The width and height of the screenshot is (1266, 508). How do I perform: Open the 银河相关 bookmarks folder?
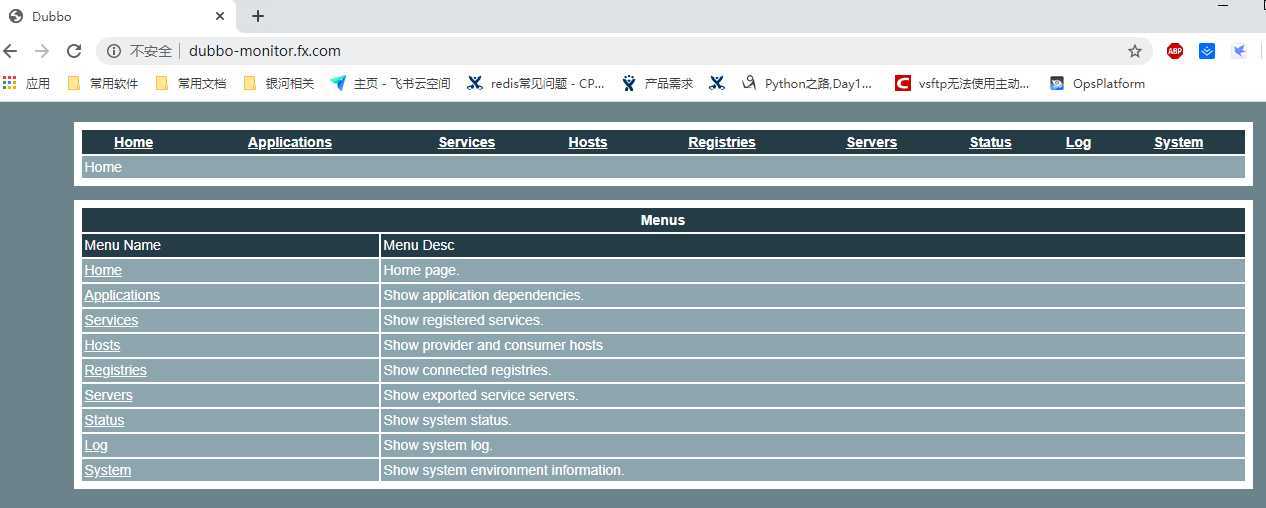point(279,84)
